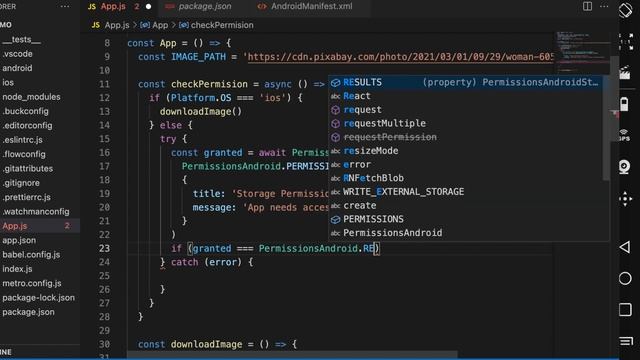Select requestMultiple suggestion
Screen dimensions: 640x360
pyautogui.click(x=465, y=123)
